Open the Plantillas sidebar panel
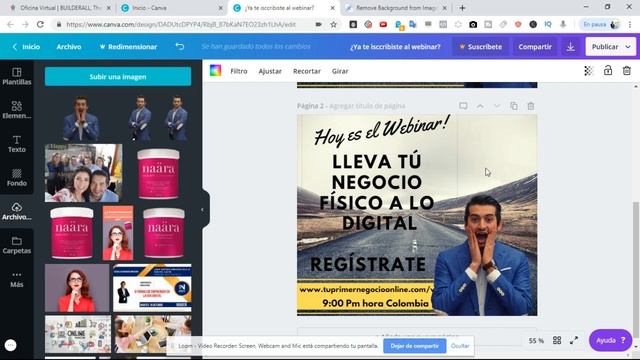This screenshot has height=360, width=640. [x=16, y=76]
